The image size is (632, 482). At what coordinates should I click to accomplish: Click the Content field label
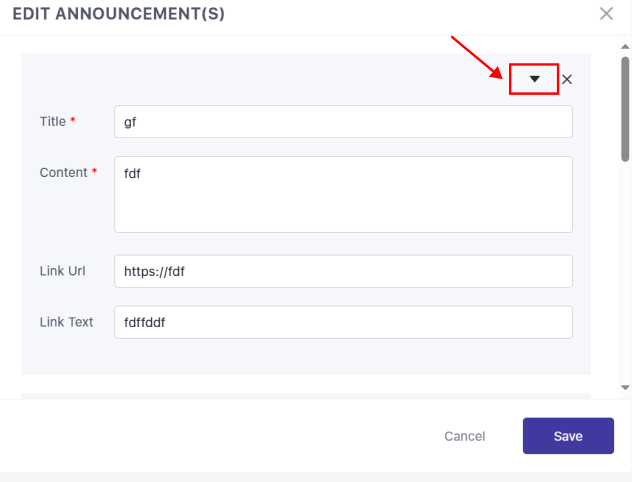coord(63,172)
